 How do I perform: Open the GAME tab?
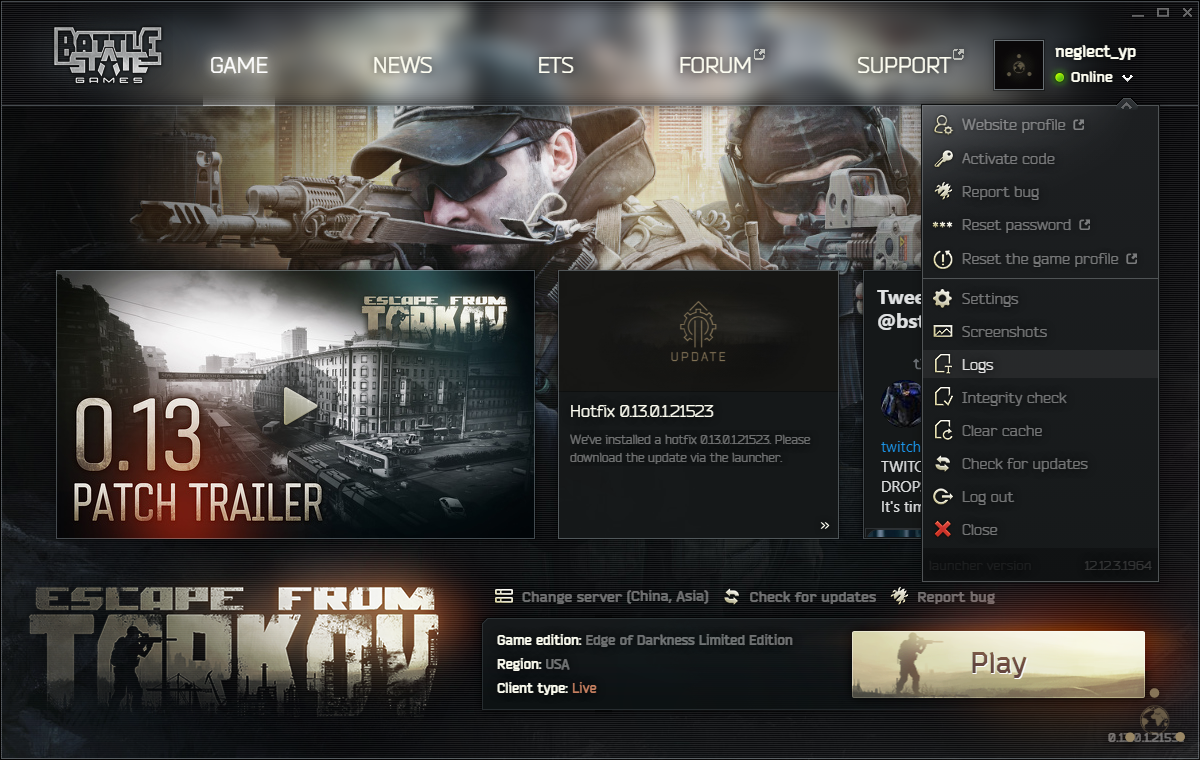[239, 65]
